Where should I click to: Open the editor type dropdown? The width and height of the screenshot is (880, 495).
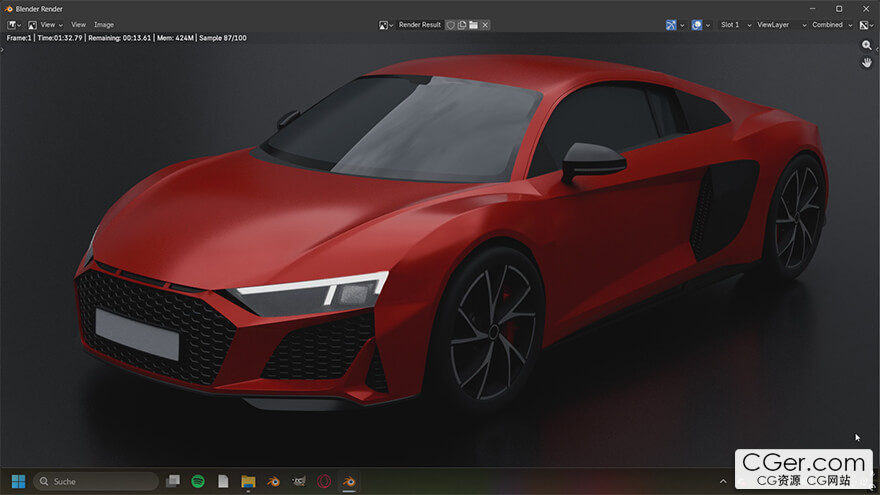click(14, 25)
